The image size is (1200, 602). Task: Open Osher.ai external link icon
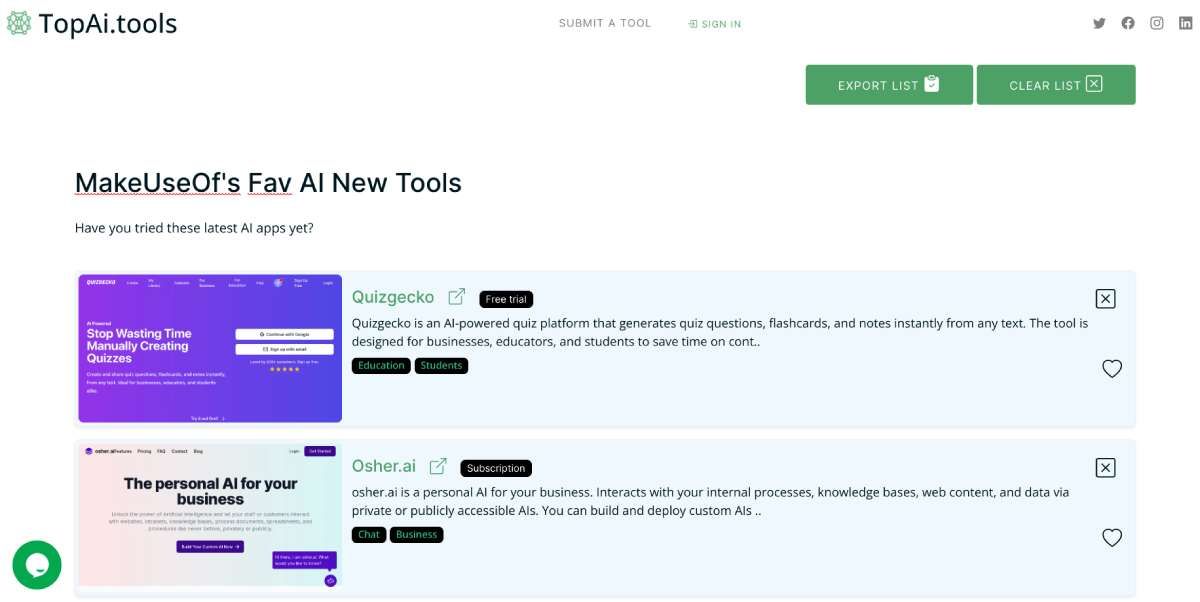pyautogui.click(x=438, y=466)
